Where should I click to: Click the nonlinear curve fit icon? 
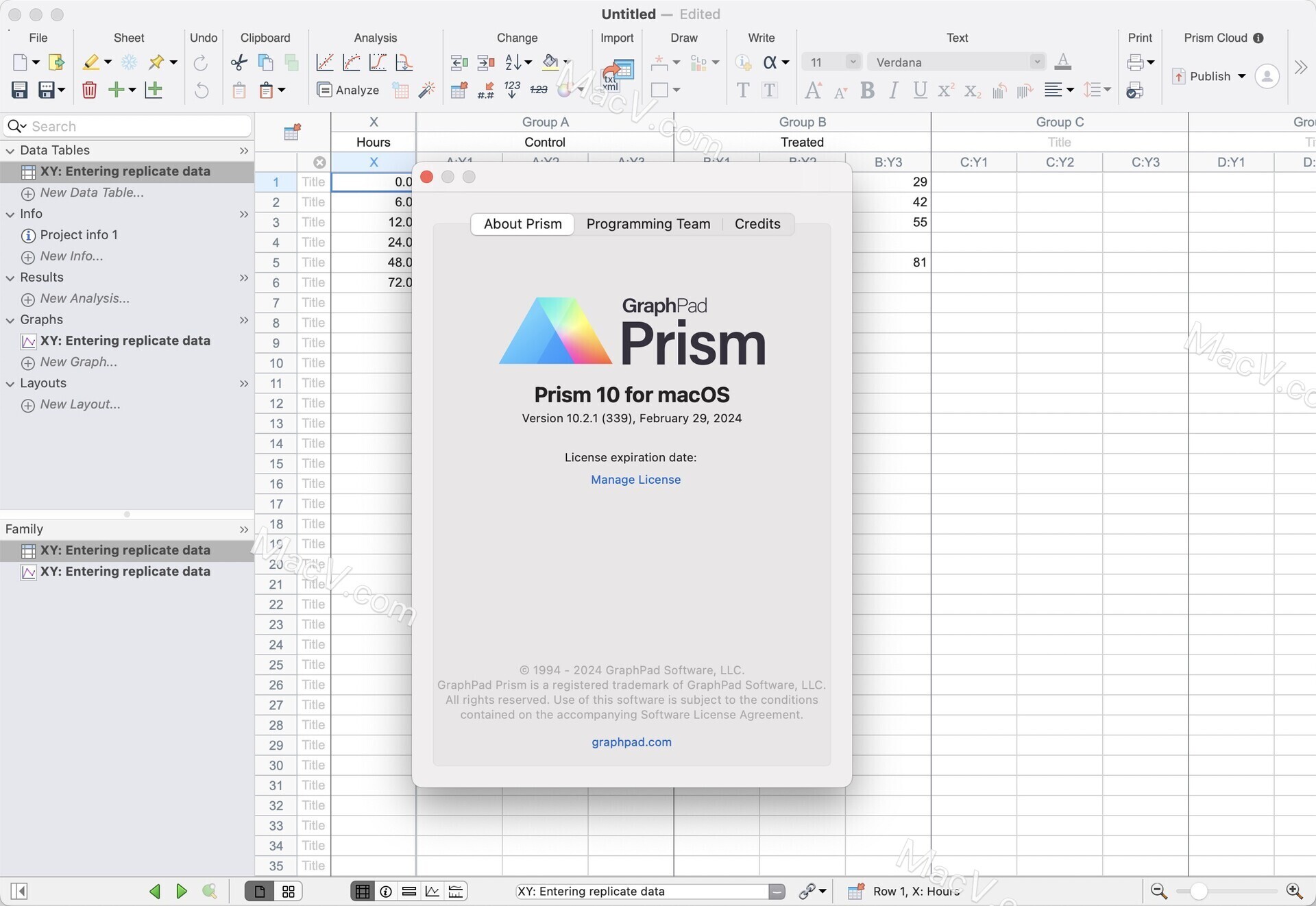[x=352, y=62]
